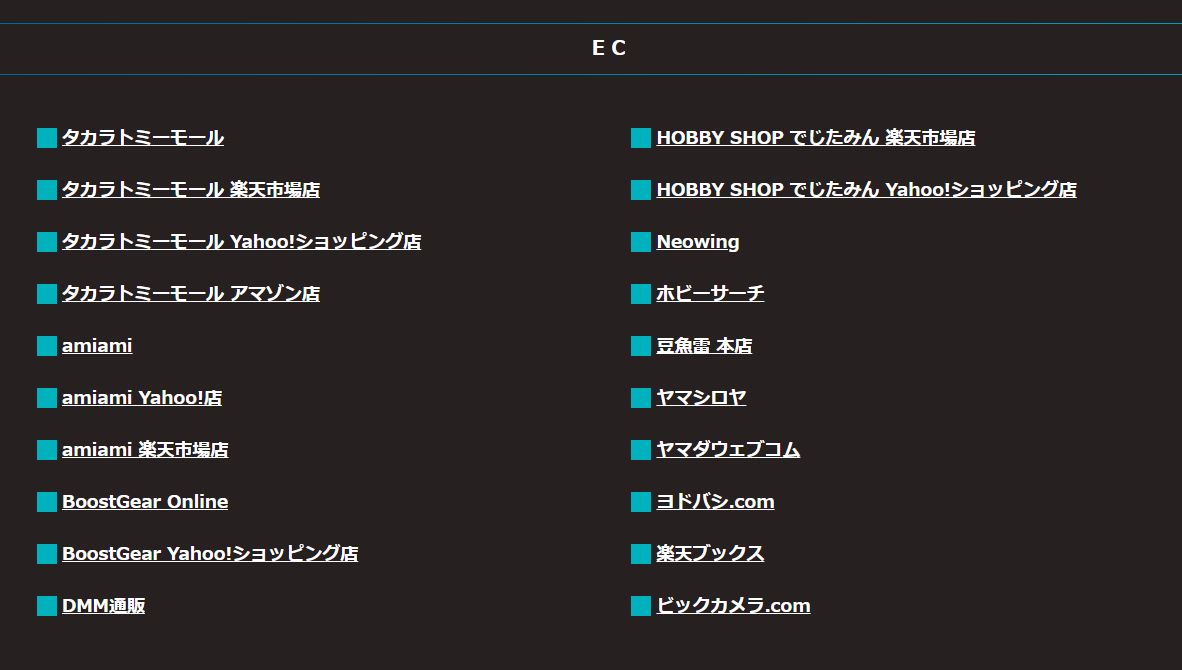The image size is (1182, 670).
Task: Open HOBBY SHOP でじたみん 楽天市場店
Action: click(816, 138)
